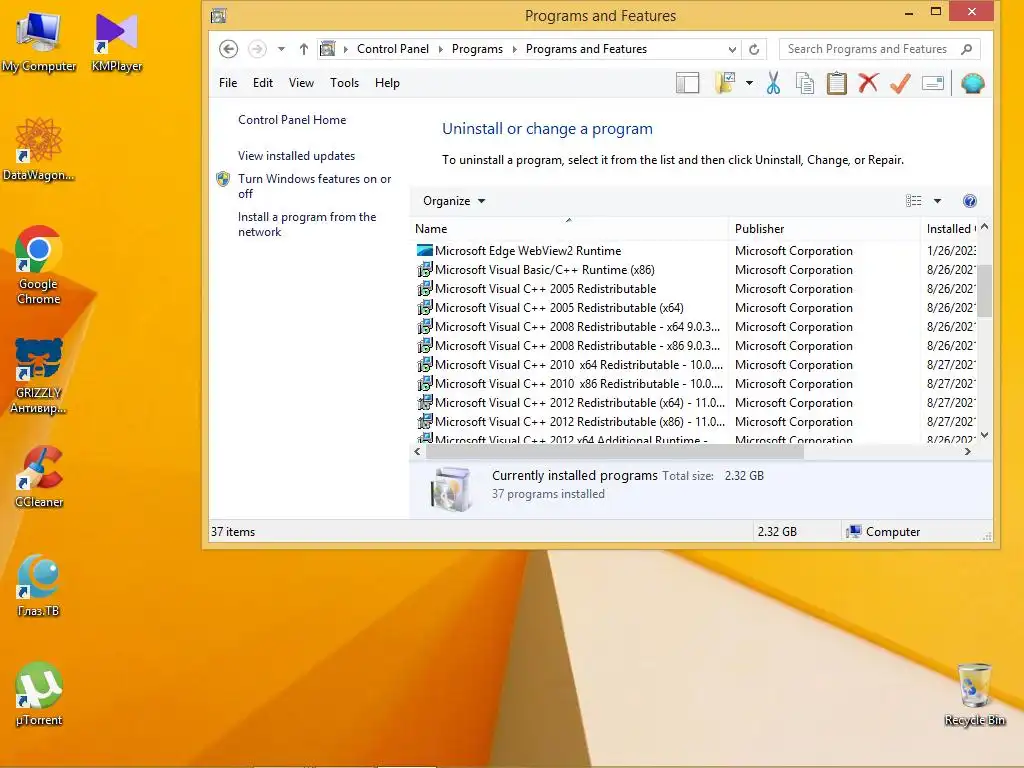Open Turn Windows features on or off
The height and width of the screenshot is (768, 1024).
314,186
